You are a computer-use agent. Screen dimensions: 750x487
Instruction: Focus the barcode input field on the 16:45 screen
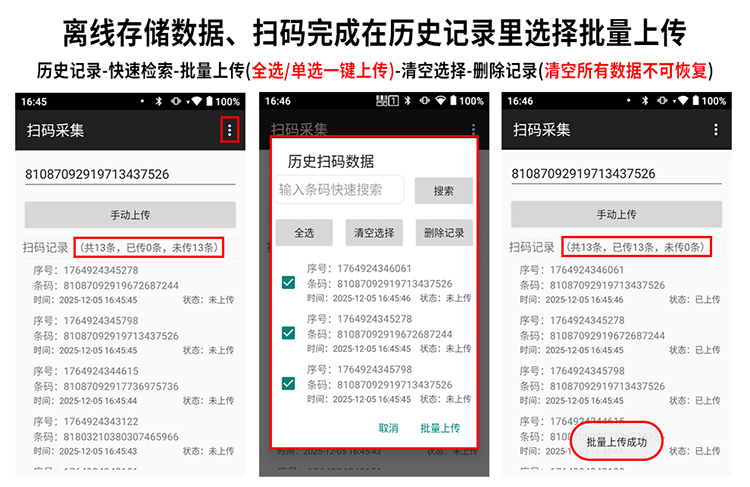(130, 174)
